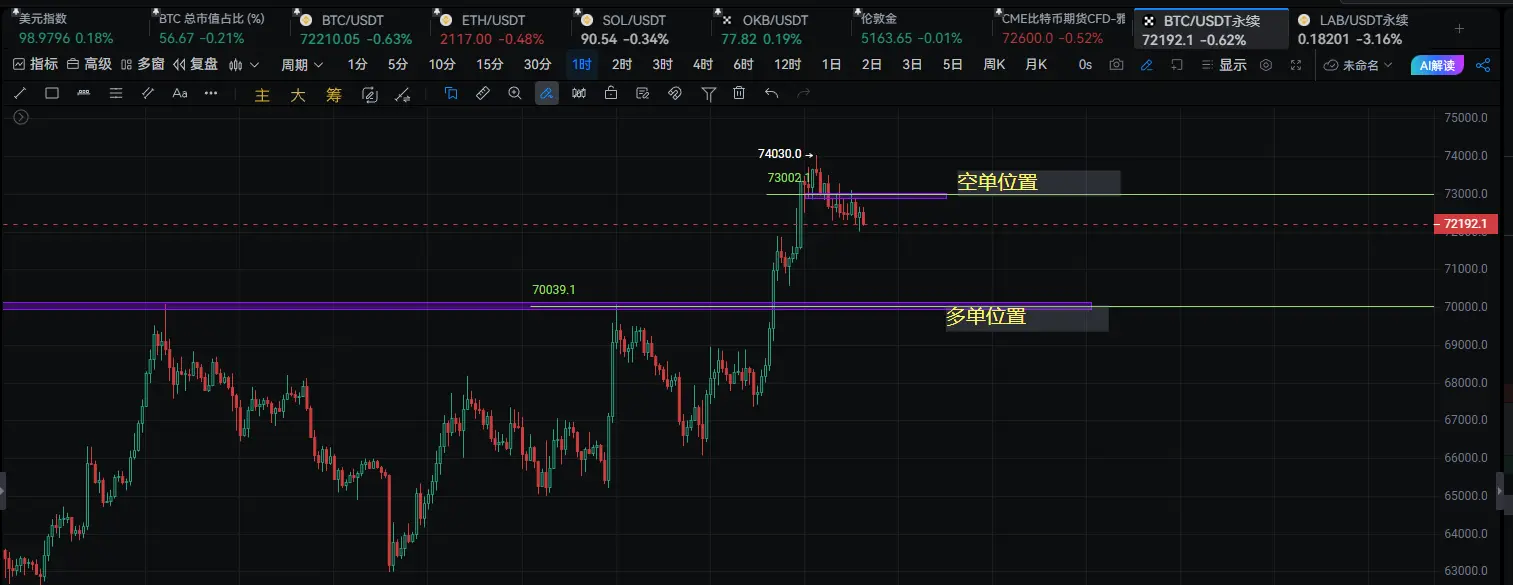
Task: Switch to 15分 timeframe
Action: click(489, 65)
